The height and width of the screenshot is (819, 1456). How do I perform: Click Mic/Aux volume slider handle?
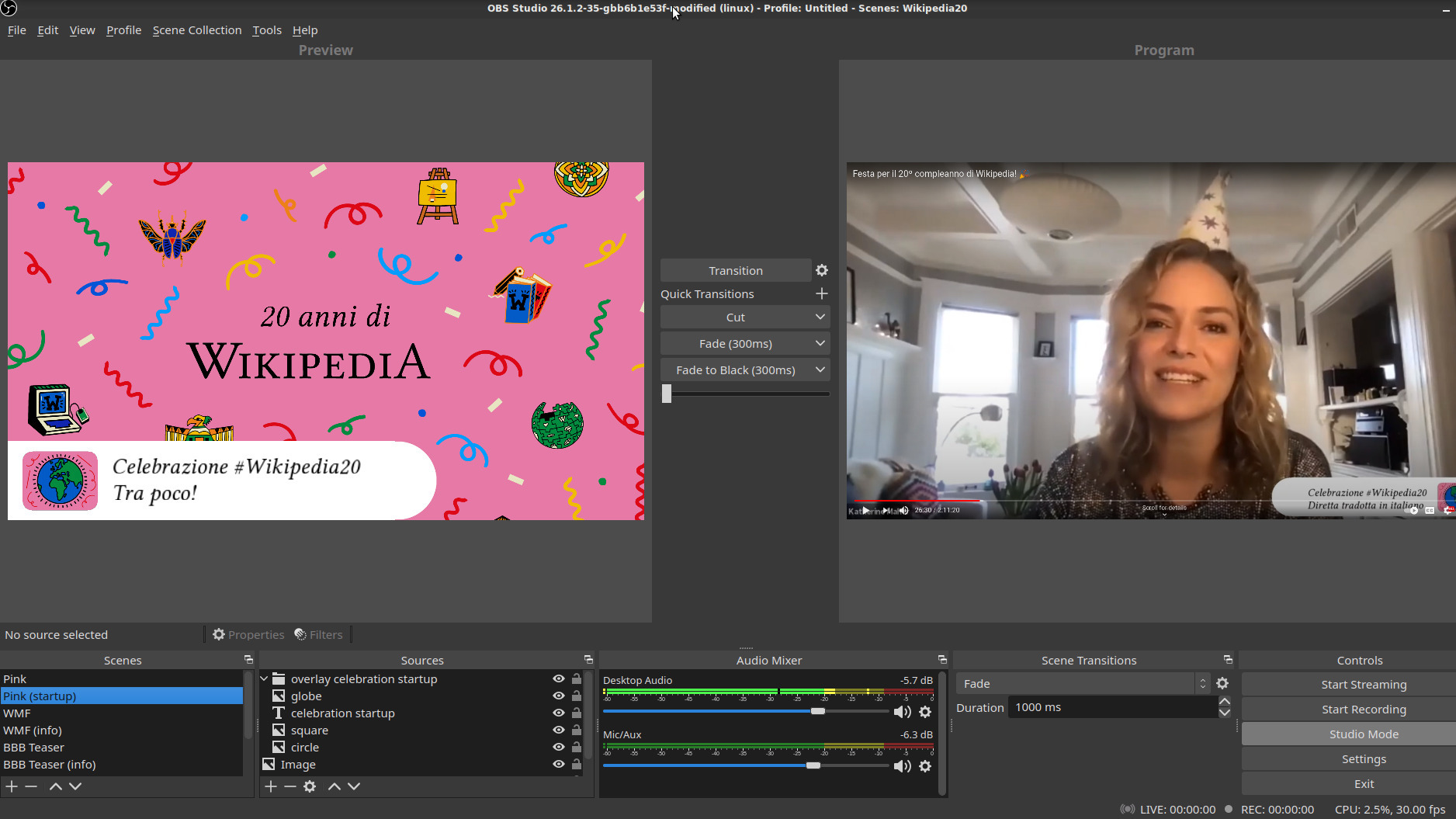point(813,765)
